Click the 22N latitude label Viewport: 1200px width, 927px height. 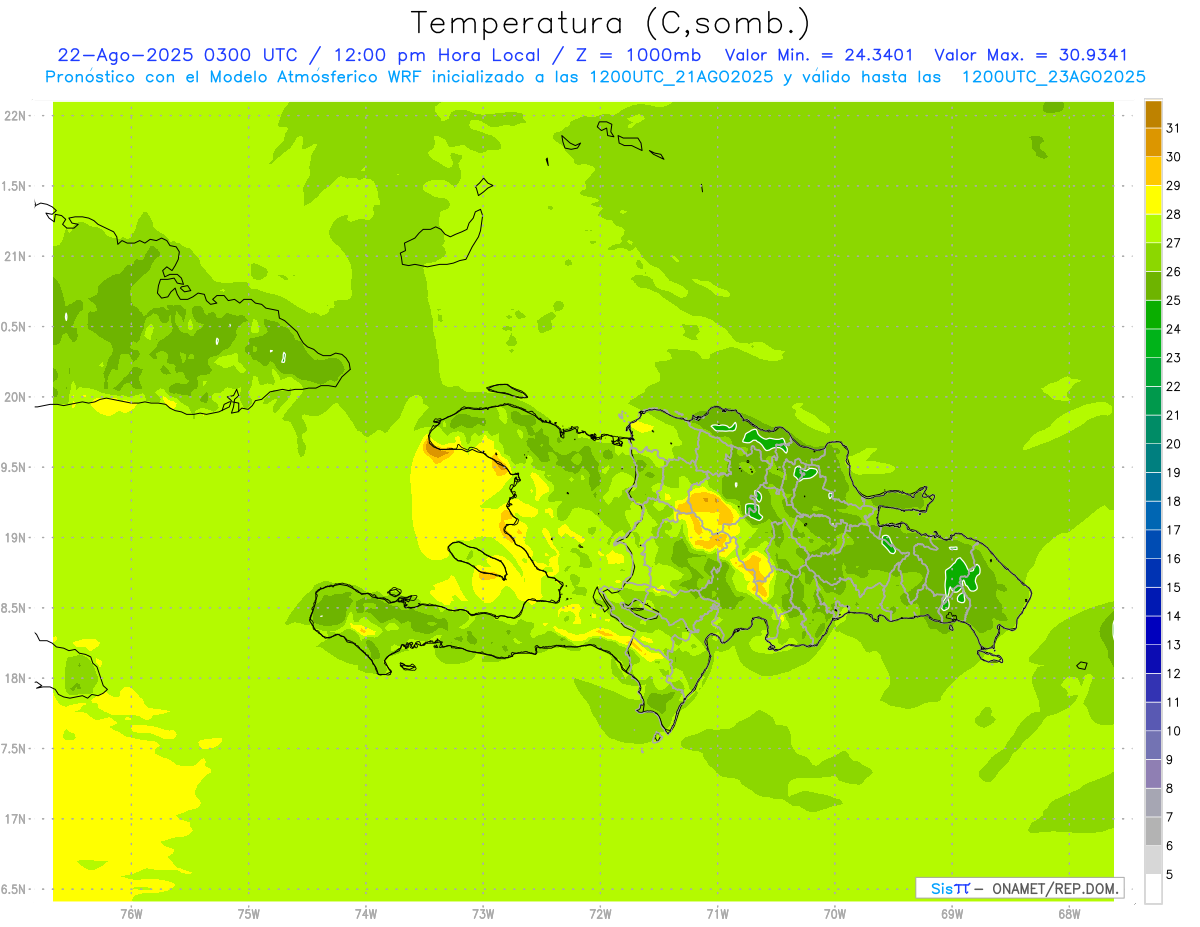click(x=16, y=115)
